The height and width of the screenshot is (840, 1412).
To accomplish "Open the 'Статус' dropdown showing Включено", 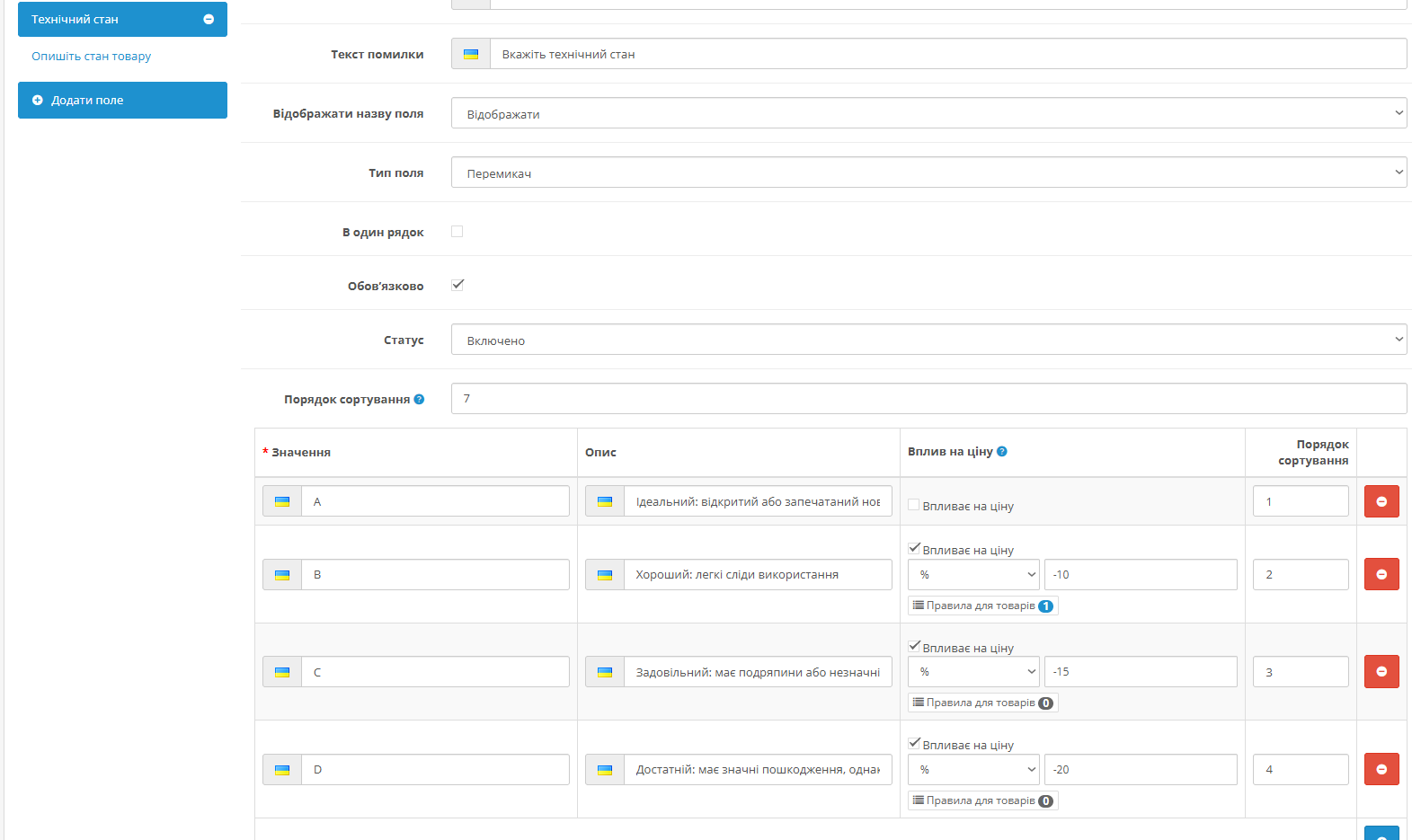I will pos(929,340).
